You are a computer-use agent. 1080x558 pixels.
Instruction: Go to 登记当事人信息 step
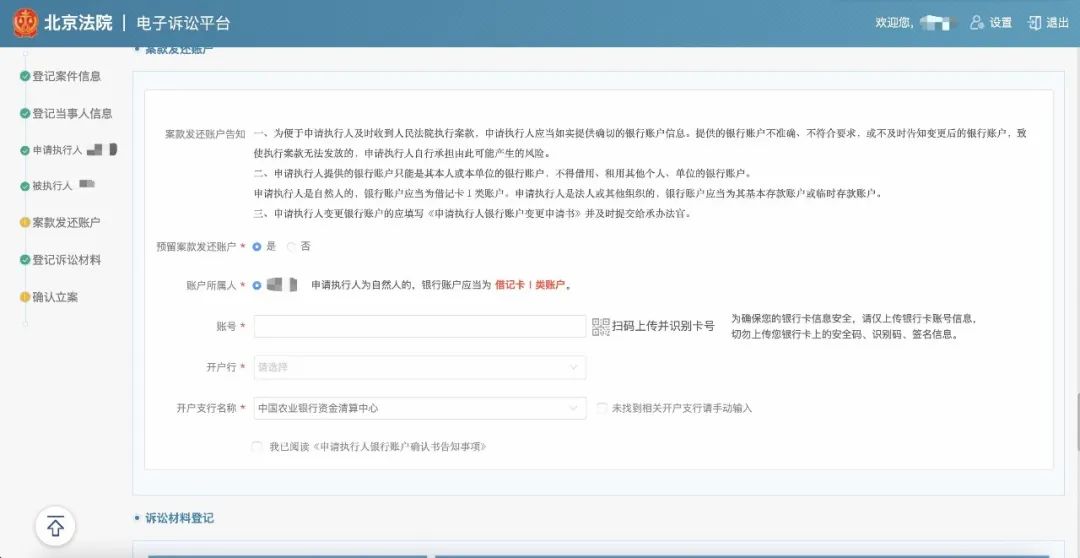72,114
